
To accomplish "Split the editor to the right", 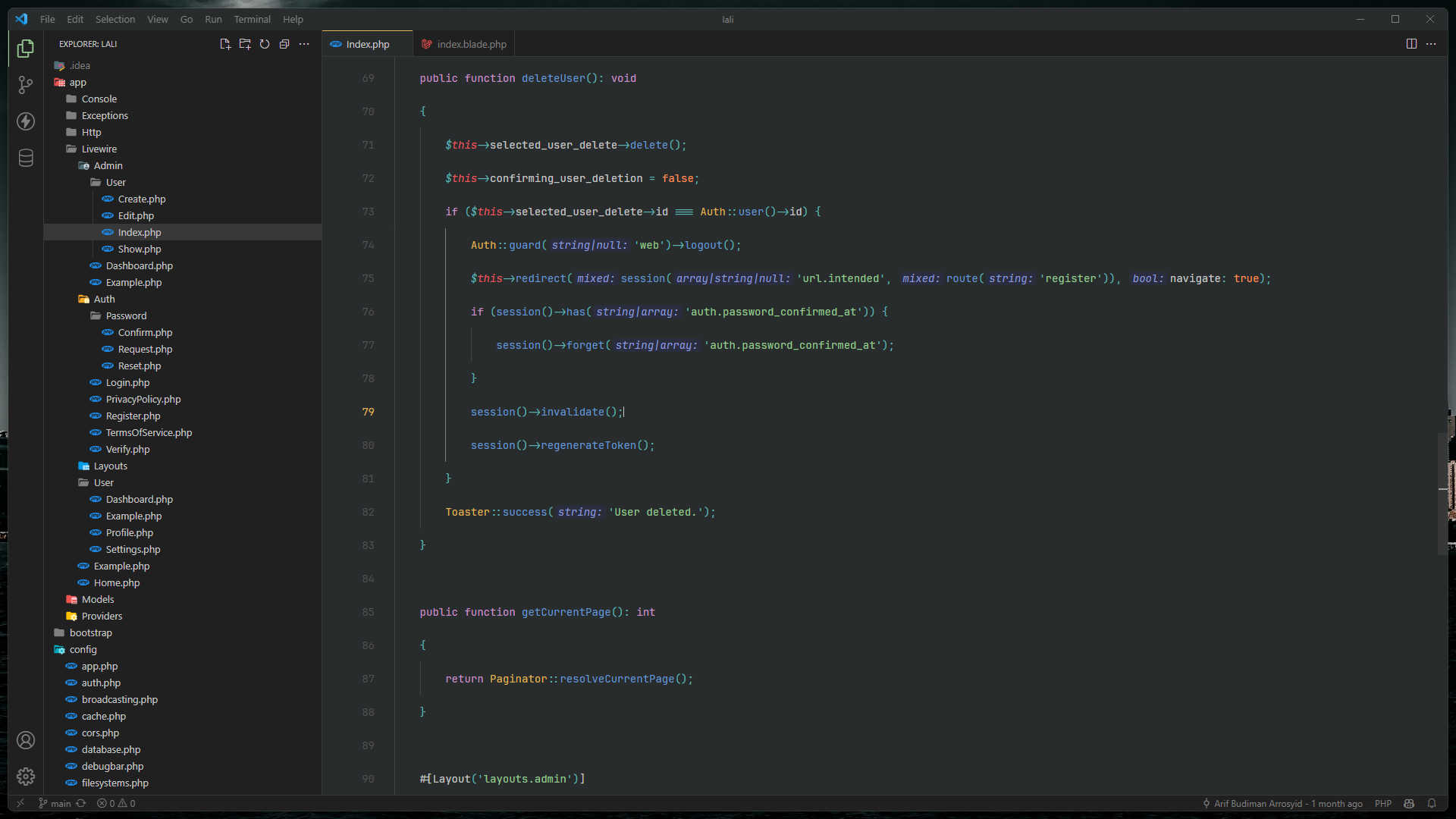I will [1411, 44].
